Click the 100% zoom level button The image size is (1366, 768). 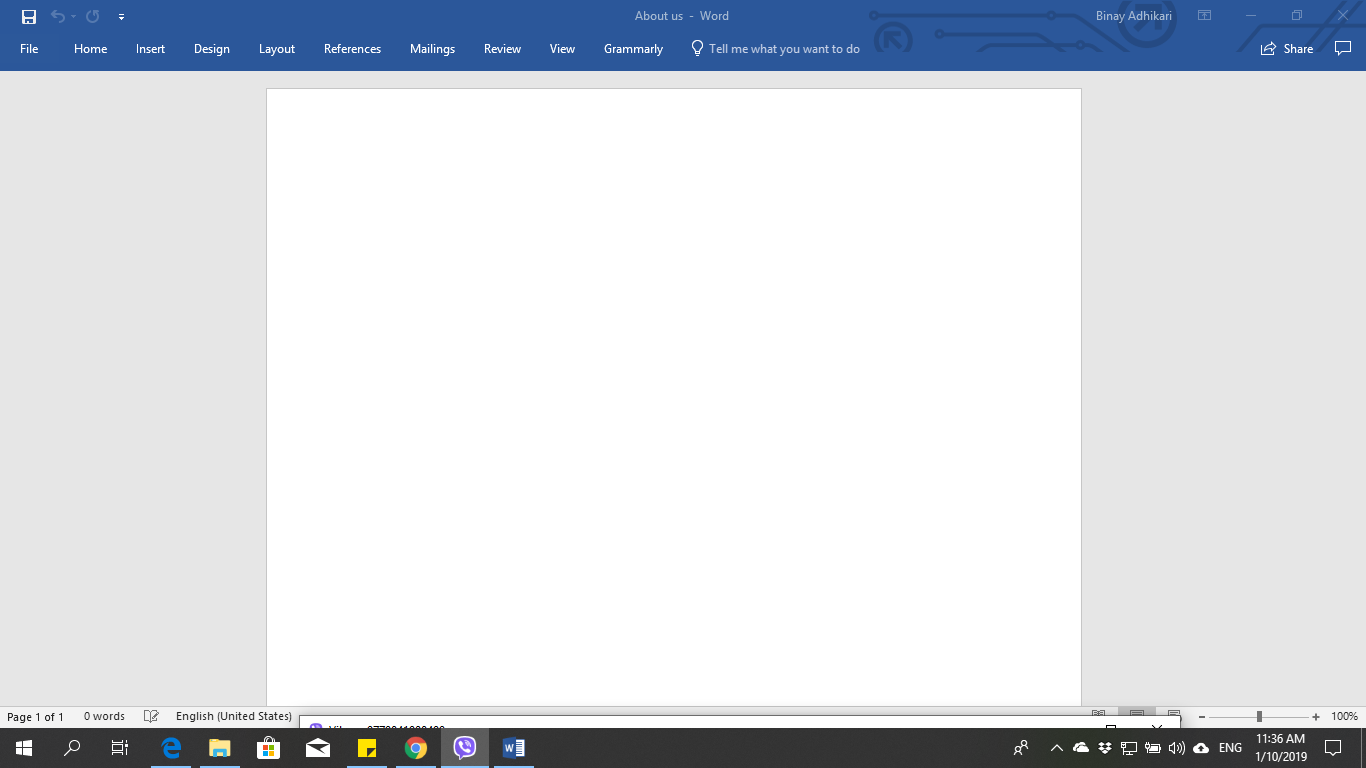point(1344,716)
